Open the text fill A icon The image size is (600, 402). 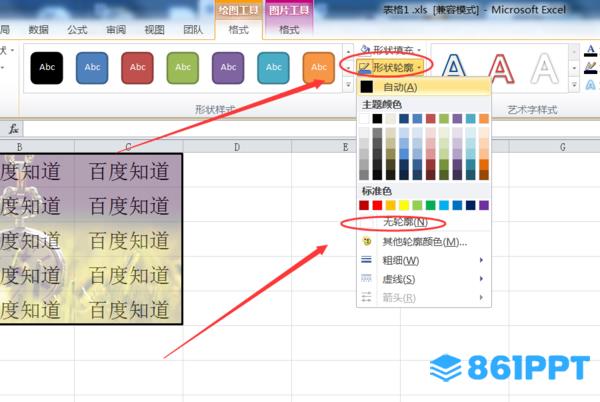click(590, 50)
